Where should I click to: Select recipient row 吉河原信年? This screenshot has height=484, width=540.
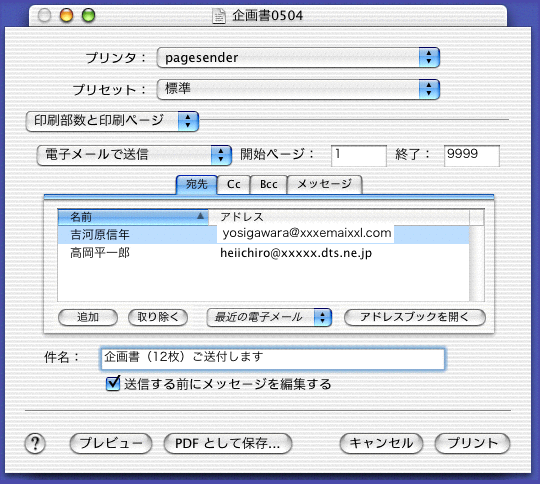coord(263,235)
